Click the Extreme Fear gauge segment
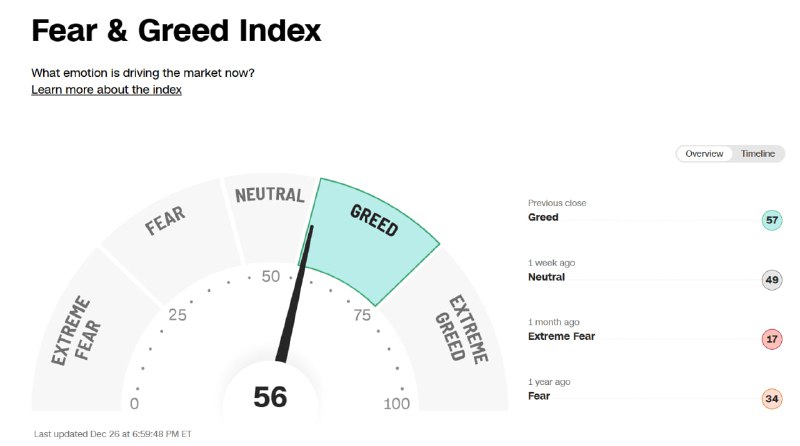This screenshot has height=446, width=800. coord(73,330)
